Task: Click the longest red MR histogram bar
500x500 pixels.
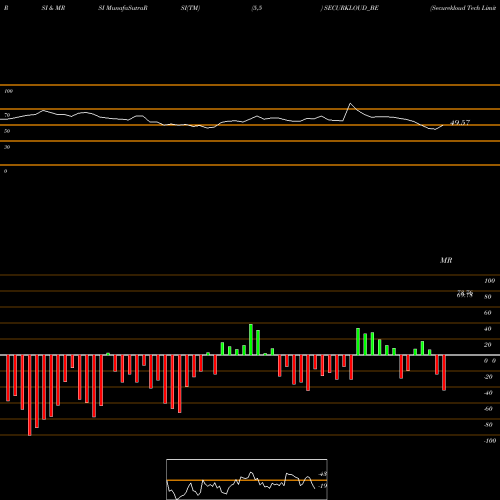Action: click(x=30, y=395)
